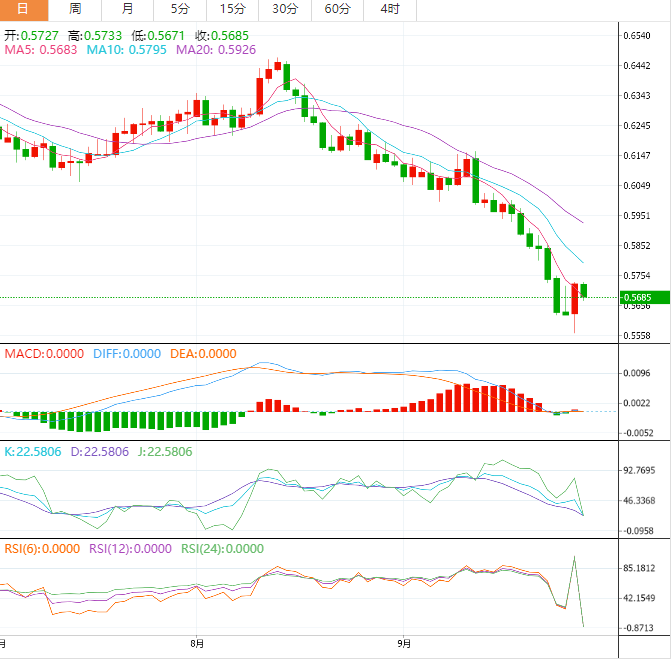
Task: Click the 8月 marker on time axis
Action: coord(197,643)
